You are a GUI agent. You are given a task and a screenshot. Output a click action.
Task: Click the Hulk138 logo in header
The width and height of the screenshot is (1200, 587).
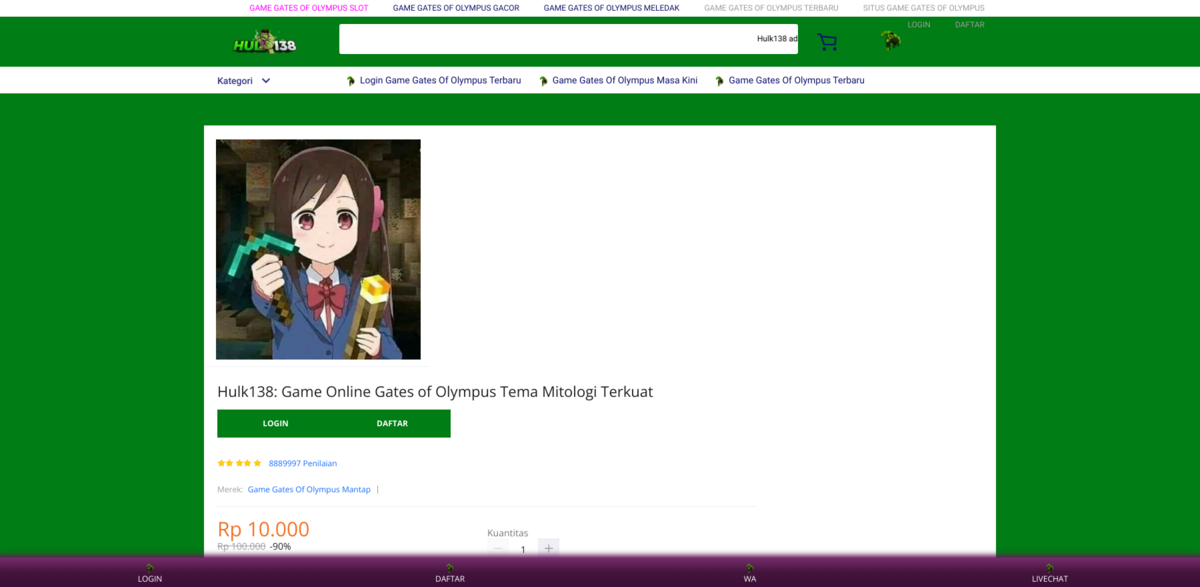tap(265, 42)
